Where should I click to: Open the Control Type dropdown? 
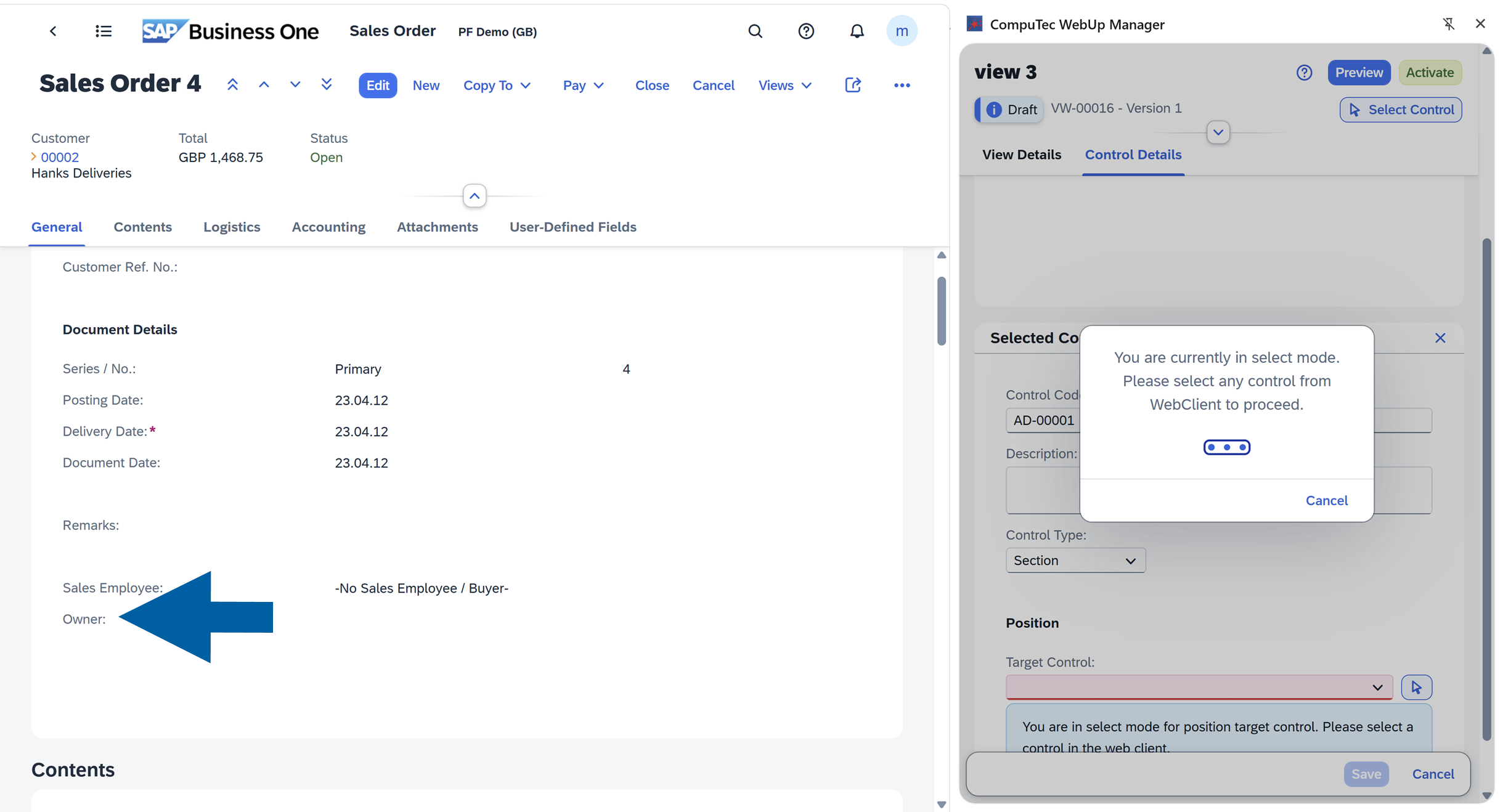click(x=1075, y=560)
